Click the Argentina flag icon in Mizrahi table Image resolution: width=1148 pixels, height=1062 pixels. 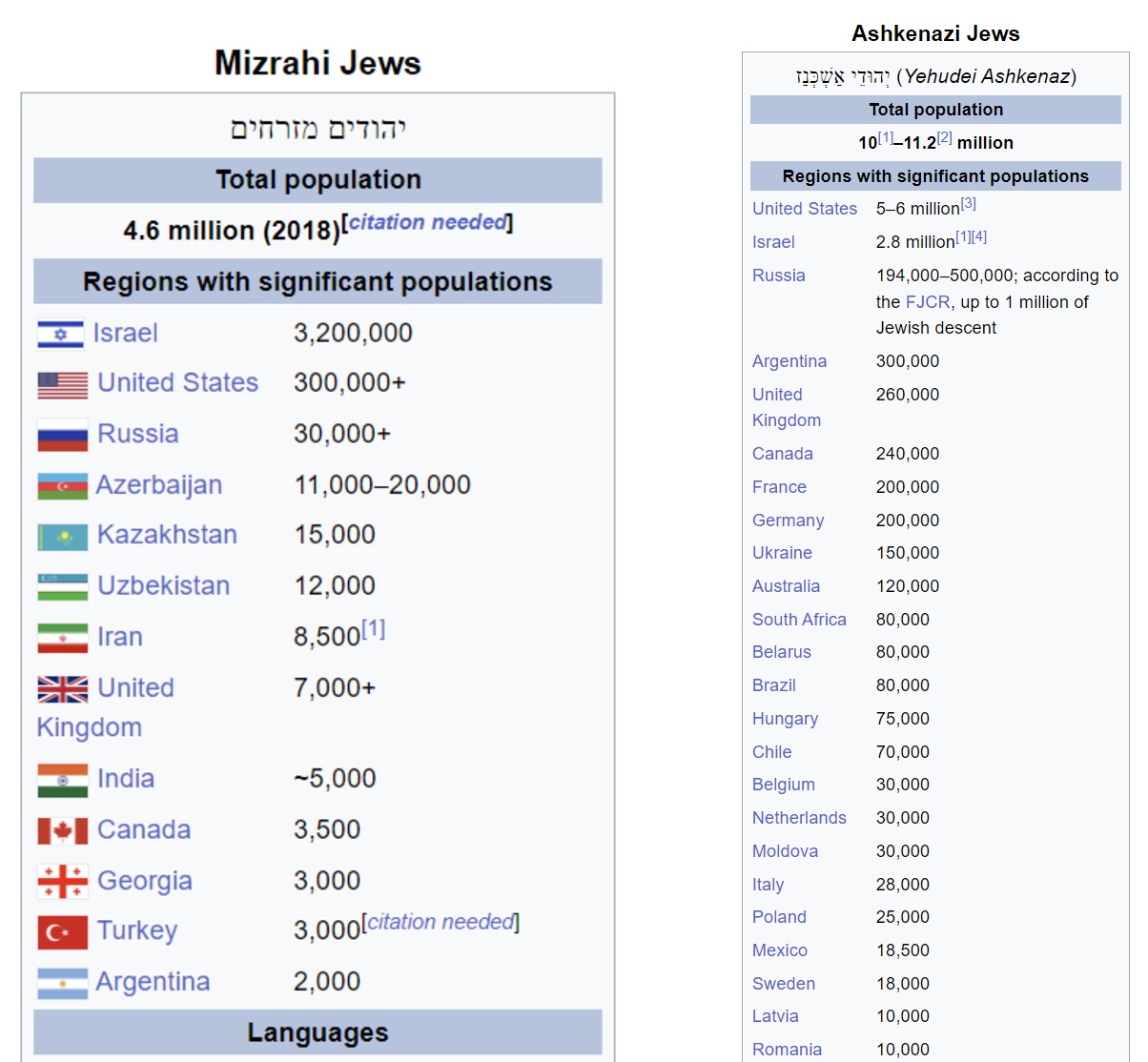(62, 983)
